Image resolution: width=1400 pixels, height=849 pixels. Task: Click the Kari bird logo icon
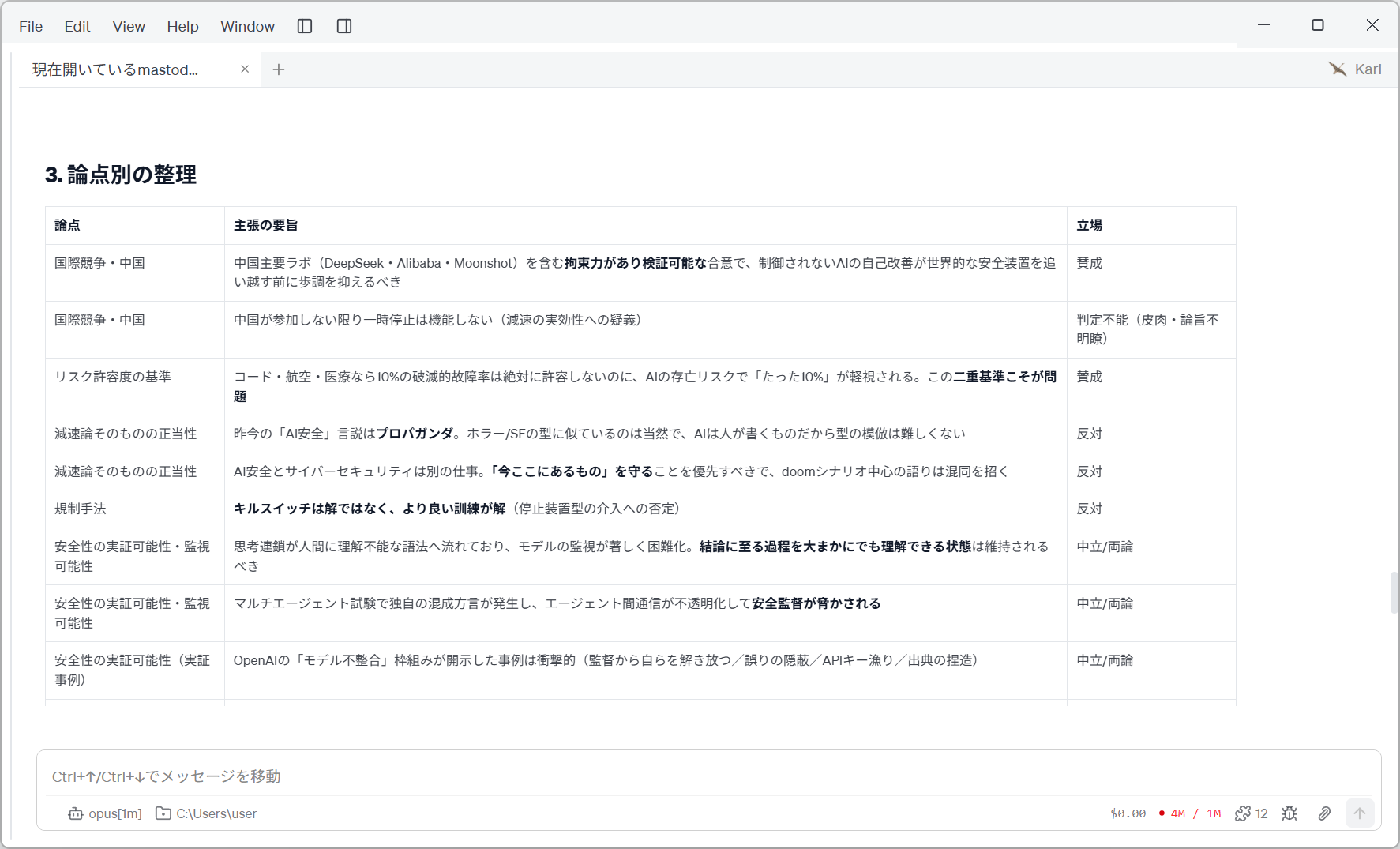[1337, 69]
